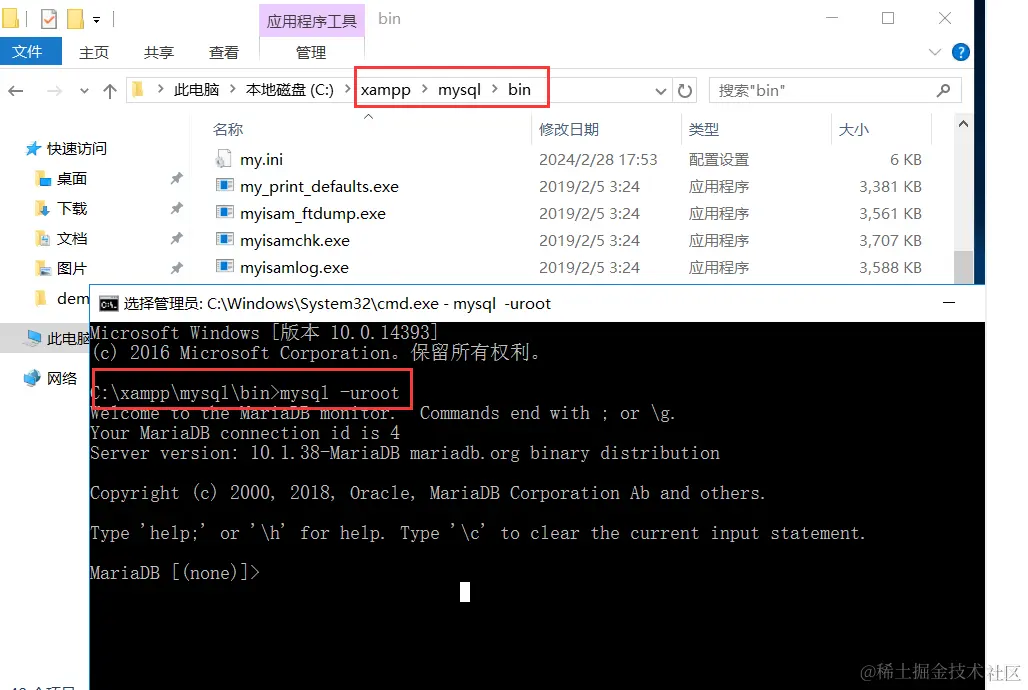Go back with the left arrow button
The image size is (1028, 690).
[x=16, y=91]
